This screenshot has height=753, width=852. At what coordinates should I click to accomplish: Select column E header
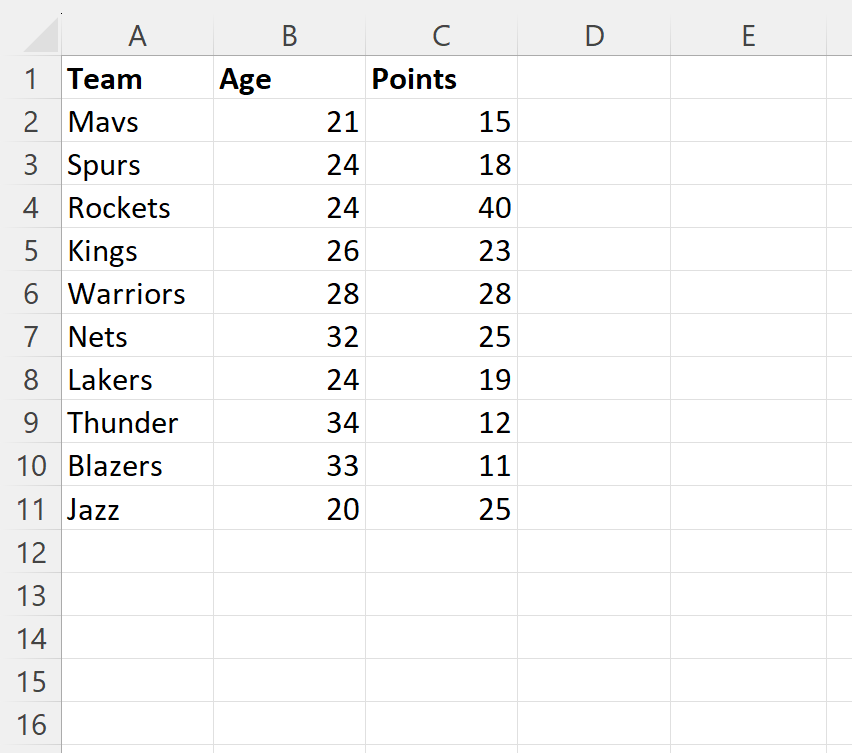[749, 36]
